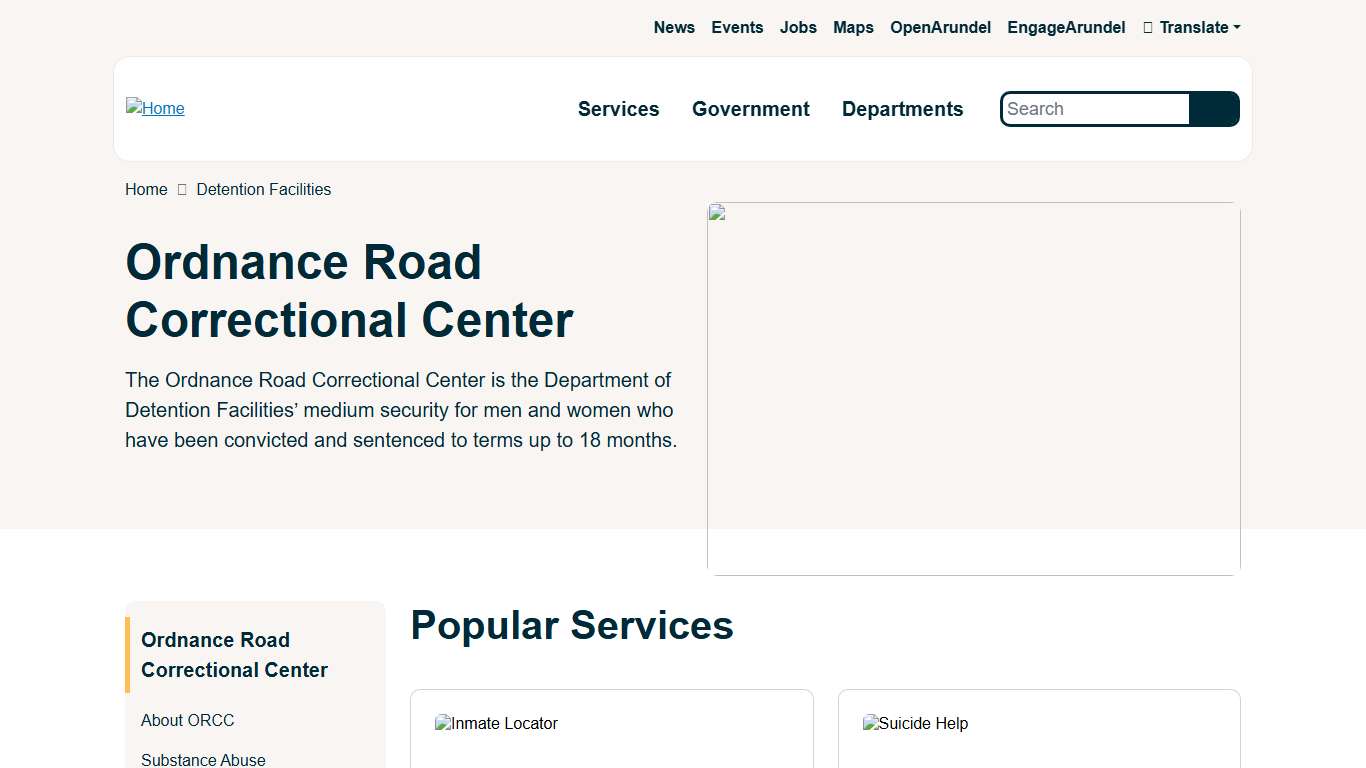Image resolution: width=1366 pixels, height=768 pixels.
Task: Click inside the Search input field
Action: 1090,109
